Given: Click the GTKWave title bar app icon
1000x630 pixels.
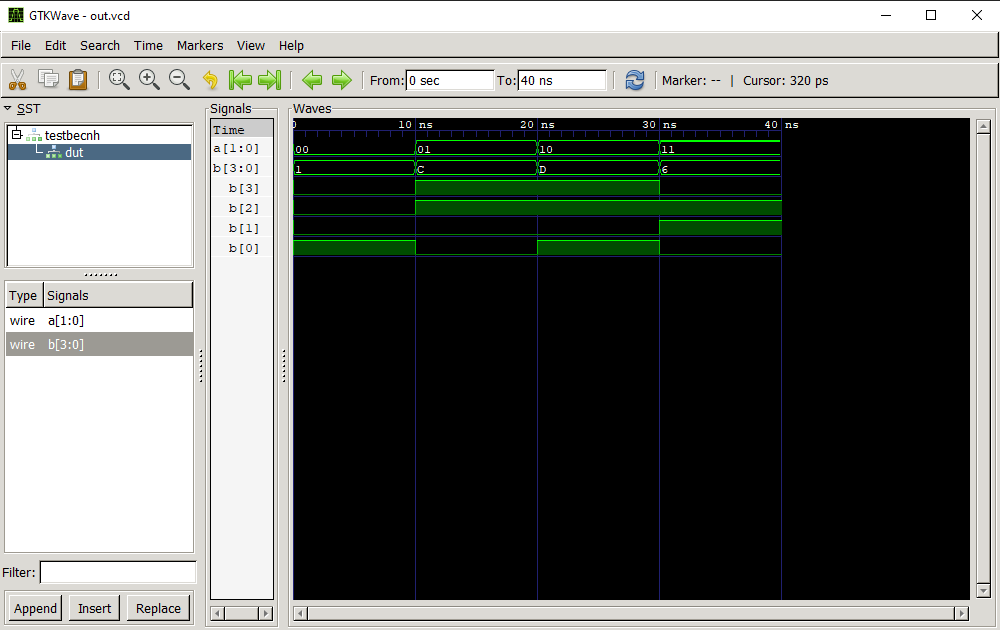Looking at the screenshot, I should click(15, 15).
